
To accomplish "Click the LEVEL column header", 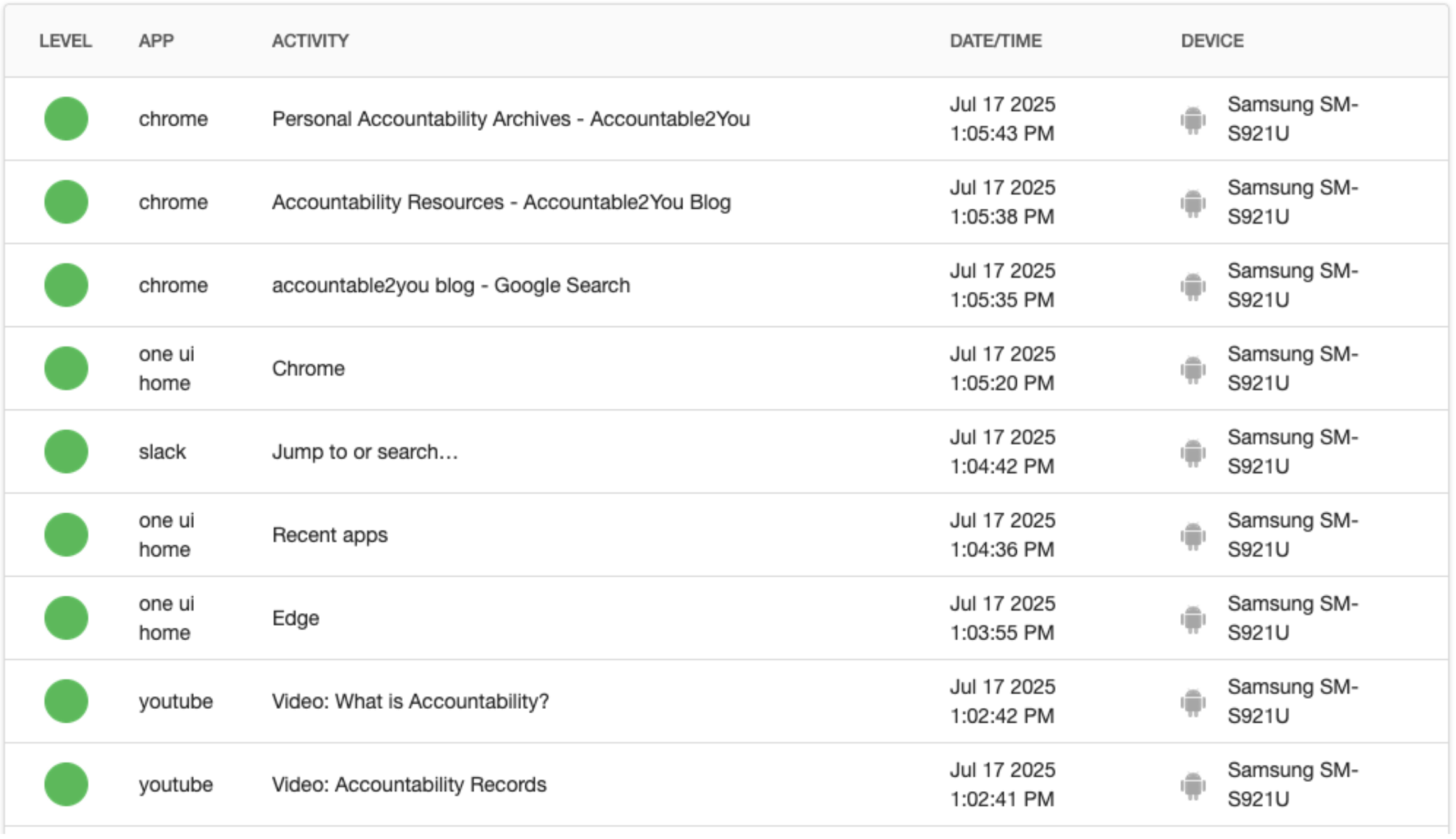I will 65,41.
